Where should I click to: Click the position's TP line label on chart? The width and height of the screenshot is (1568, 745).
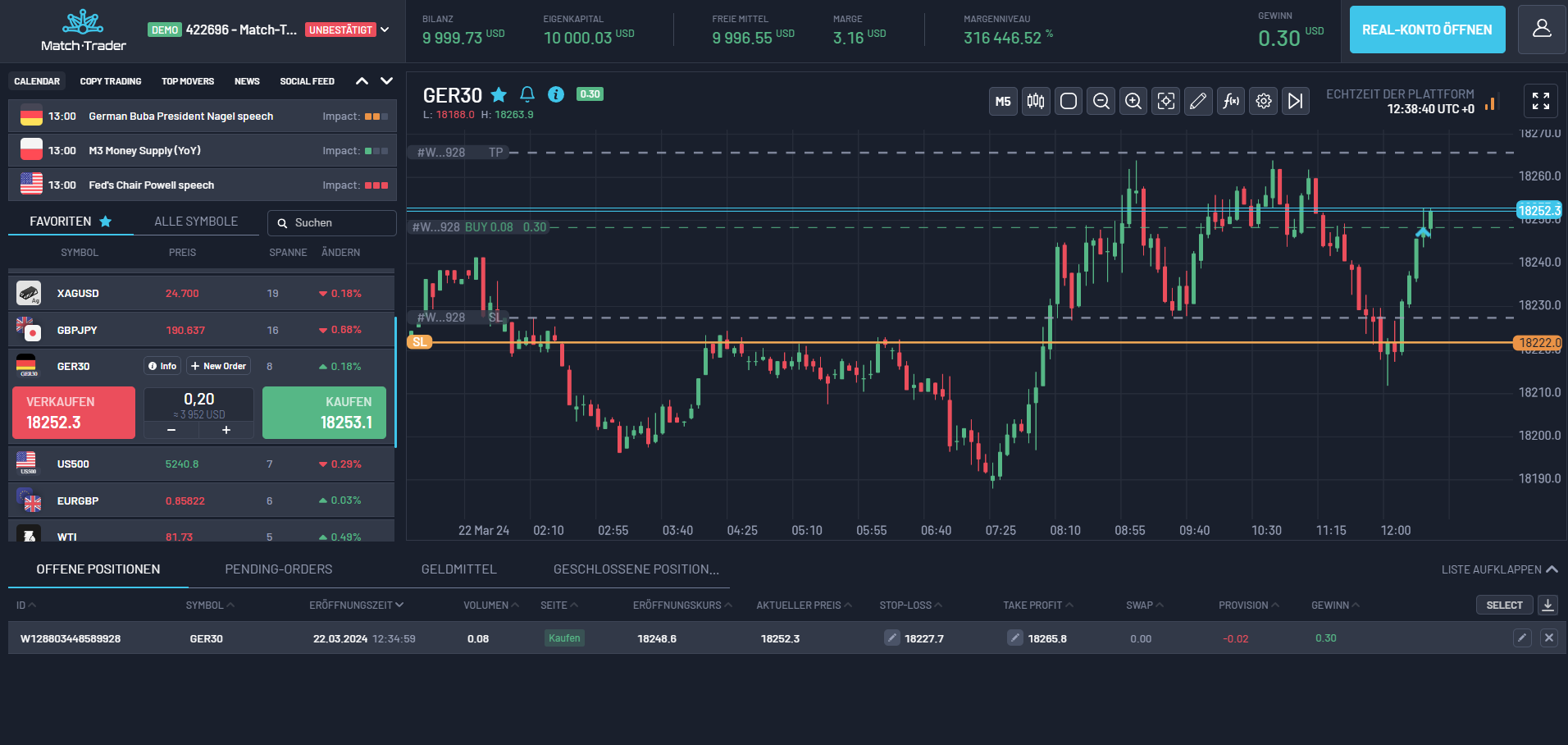click(460, 153)
